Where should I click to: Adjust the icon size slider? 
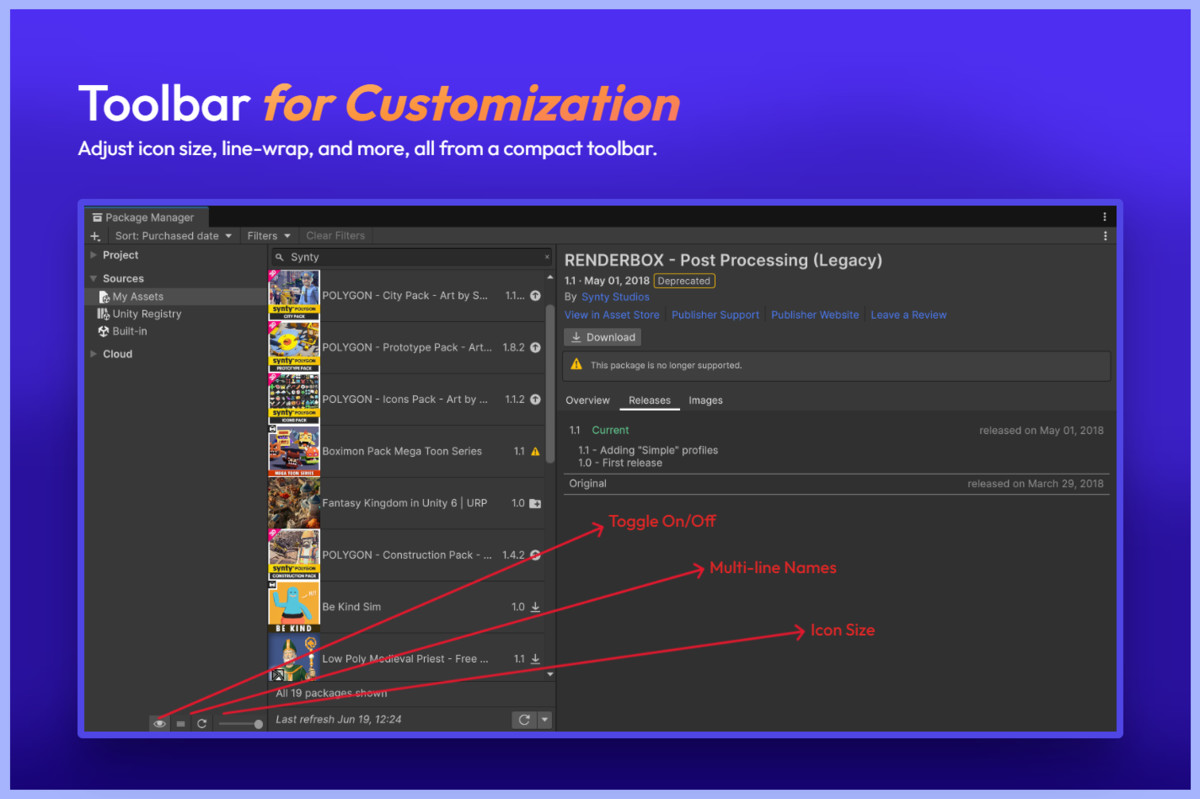(241, 723)
